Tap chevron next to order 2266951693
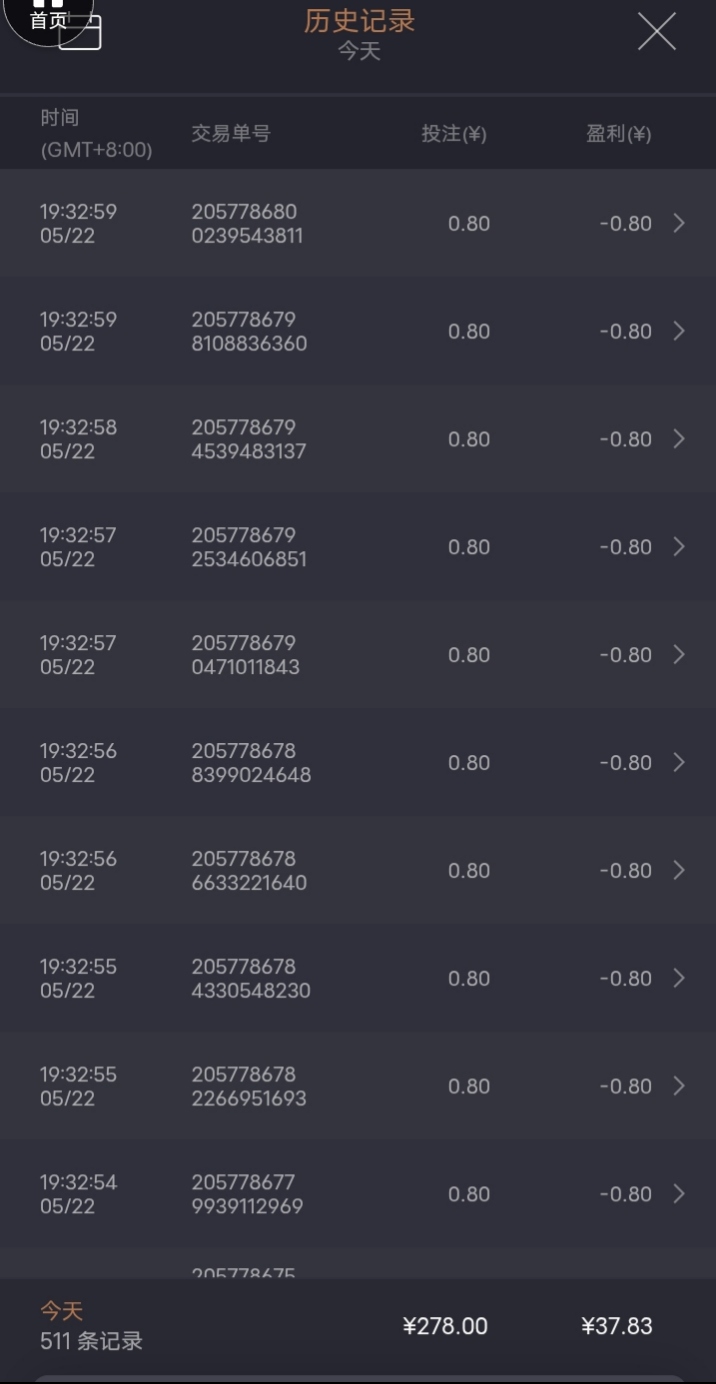Viewport: 716px width, 1384px height. point(679,1086)
